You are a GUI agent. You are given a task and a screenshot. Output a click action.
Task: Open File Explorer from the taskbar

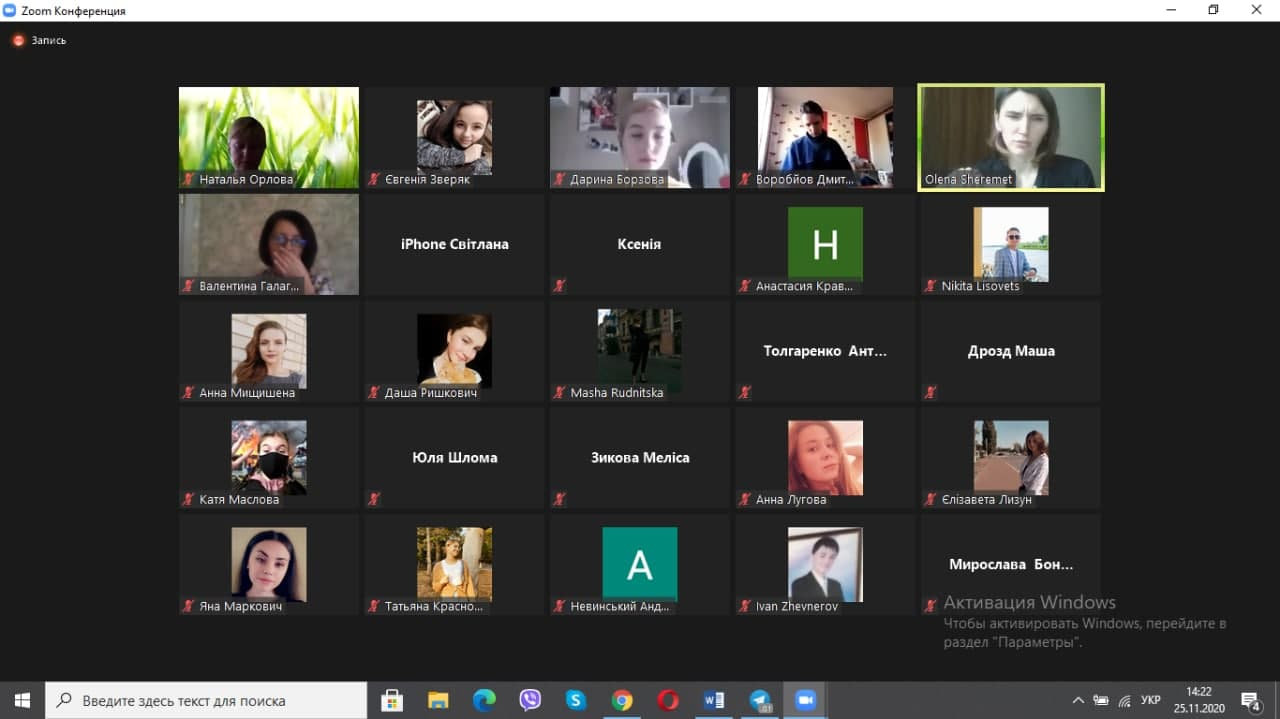[438, 700]
